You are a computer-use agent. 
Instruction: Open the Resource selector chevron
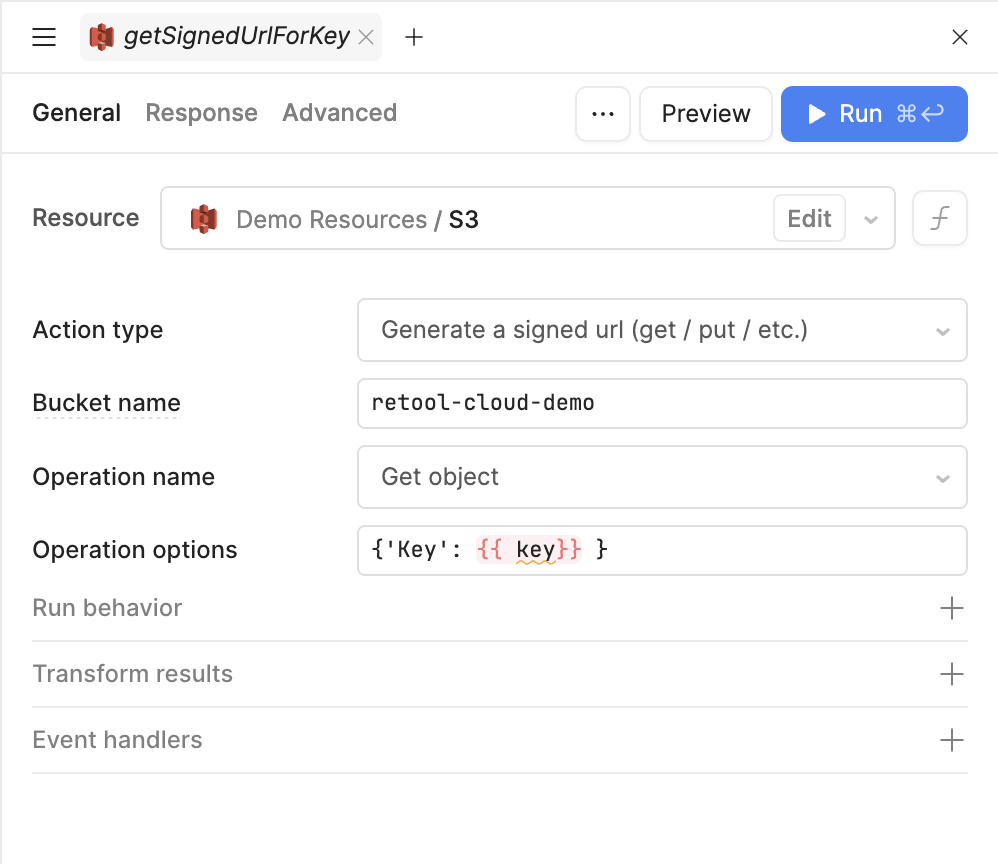[x=871, y=219]
